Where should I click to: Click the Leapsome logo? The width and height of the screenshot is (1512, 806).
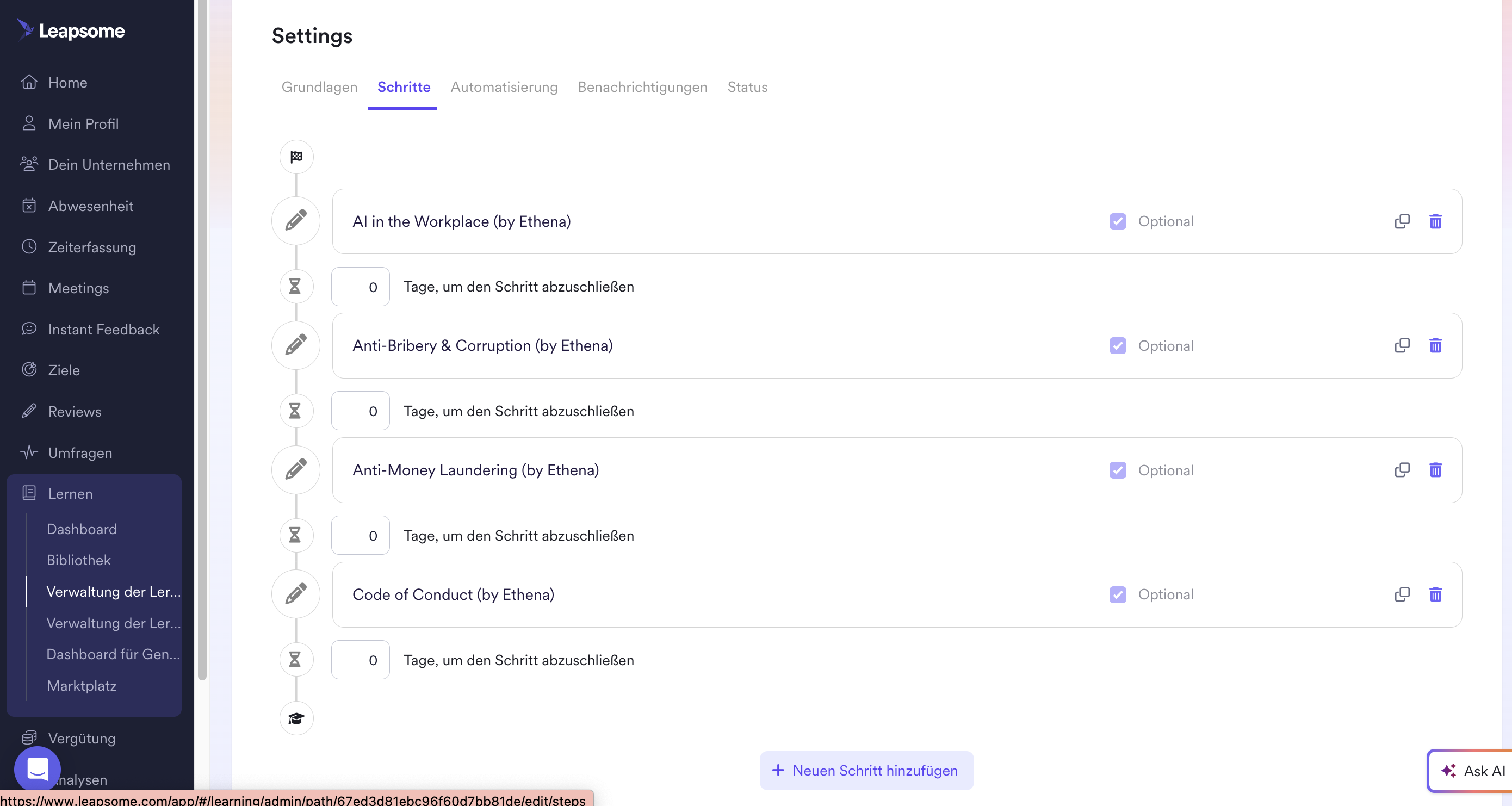tap(71, 30)
